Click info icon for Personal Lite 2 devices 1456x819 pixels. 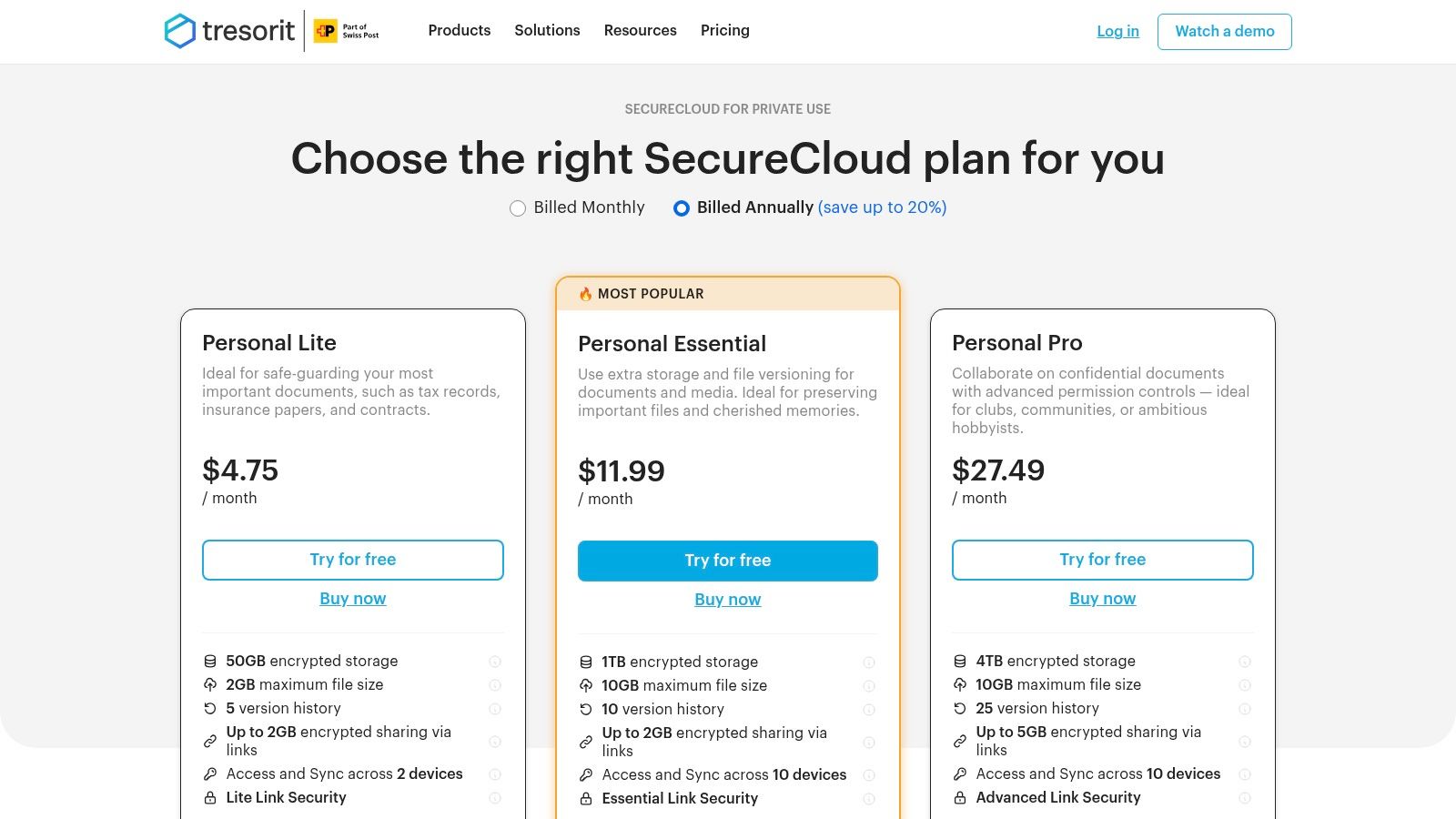point(495,774)
